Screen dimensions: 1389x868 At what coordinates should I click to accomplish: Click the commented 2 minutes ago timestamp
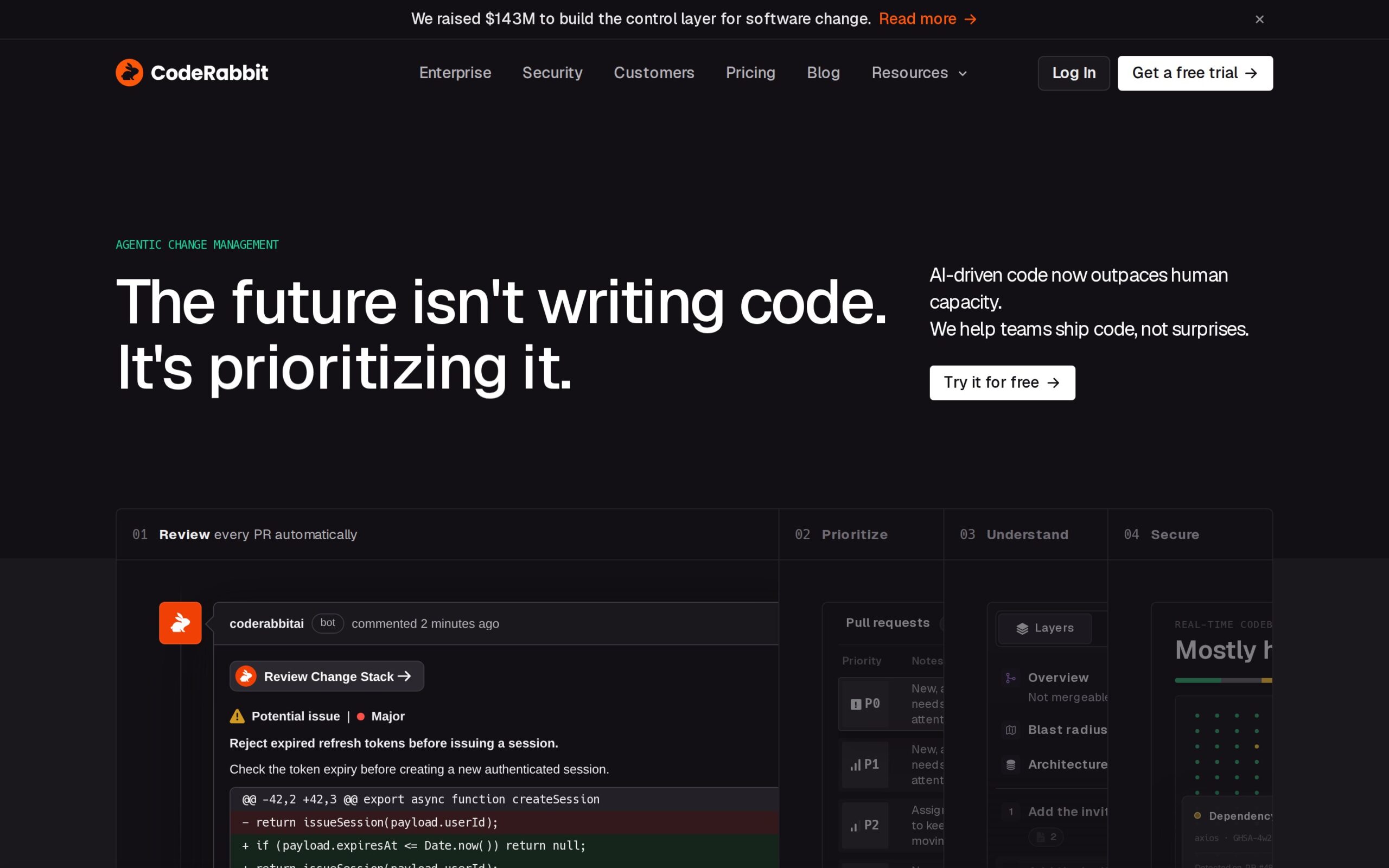point(425,624)
